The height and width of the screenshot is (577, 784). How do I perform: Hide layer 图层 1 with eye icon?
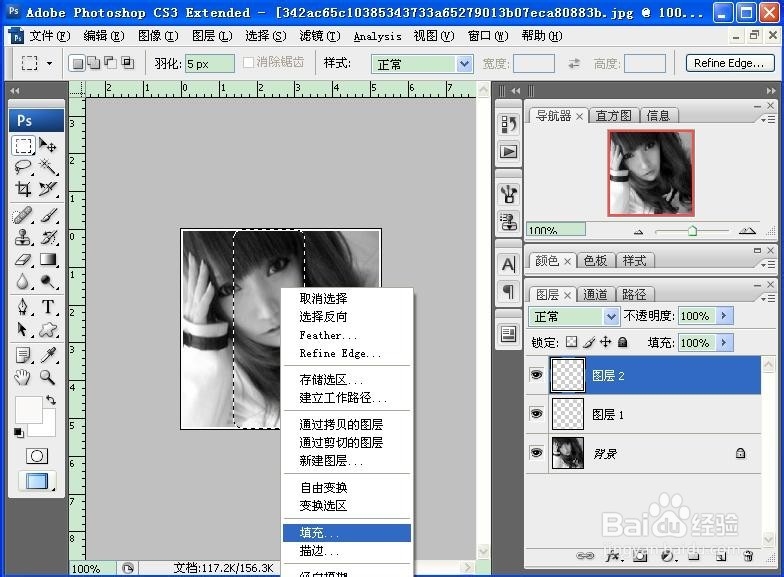[x=536, y=414]
